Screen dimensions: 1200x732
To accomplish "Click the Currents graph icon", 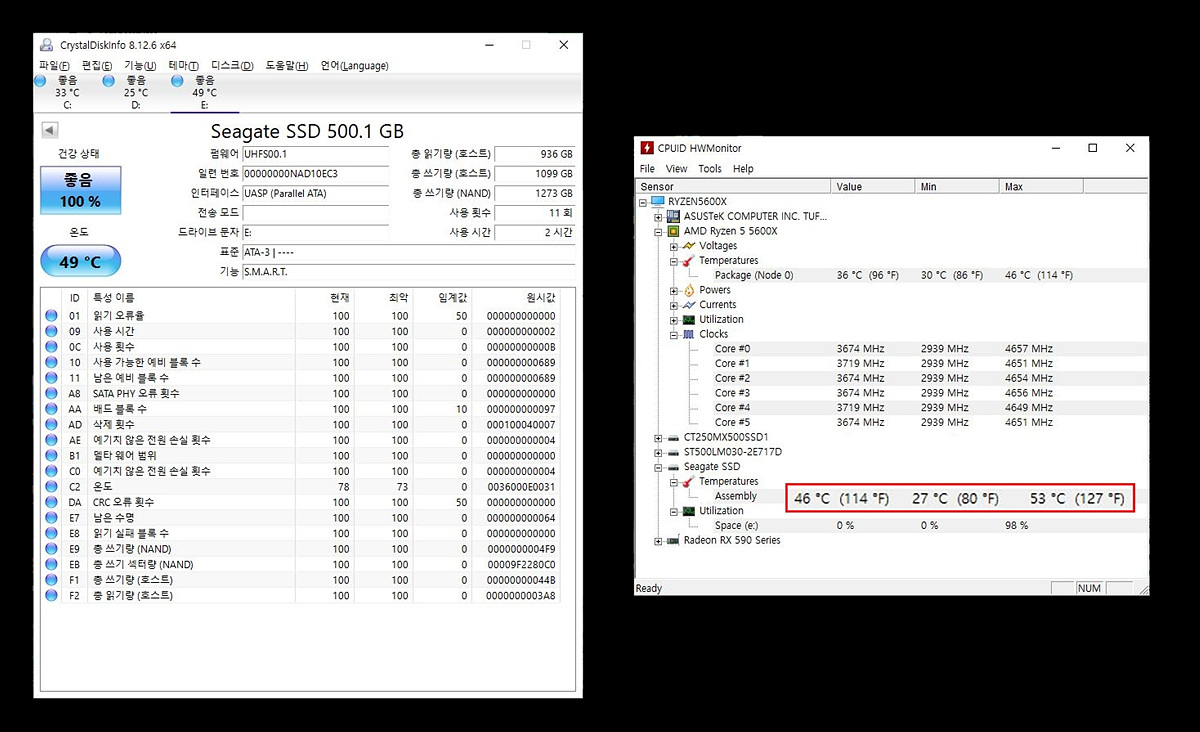I will [688, 305].
